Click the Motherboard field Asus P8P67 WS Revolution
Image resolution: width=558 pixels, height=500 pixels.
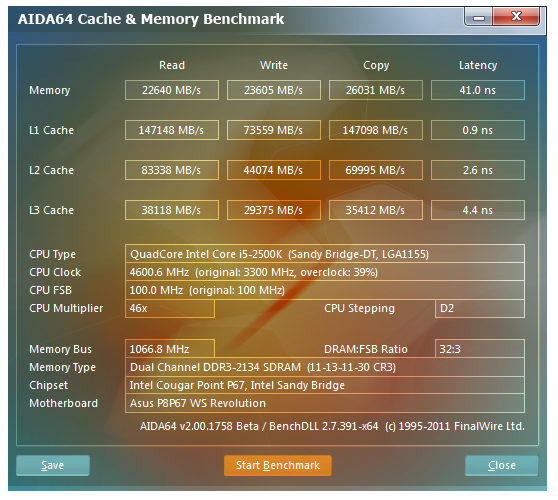coord(325,403)
